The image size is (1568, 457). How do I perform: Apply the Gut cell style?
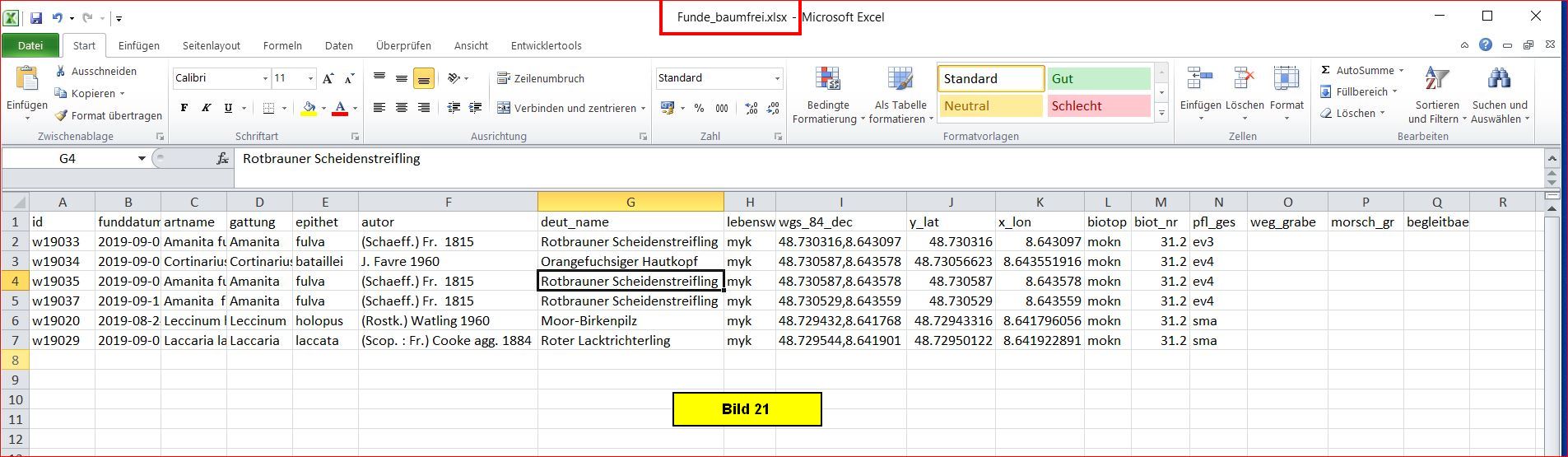pos(1098,78)
